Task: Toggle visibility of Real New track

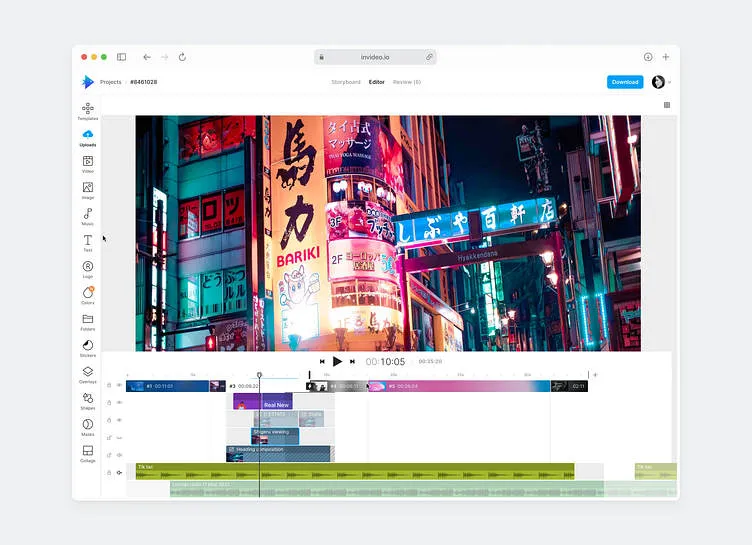Action: click(119, 403)
